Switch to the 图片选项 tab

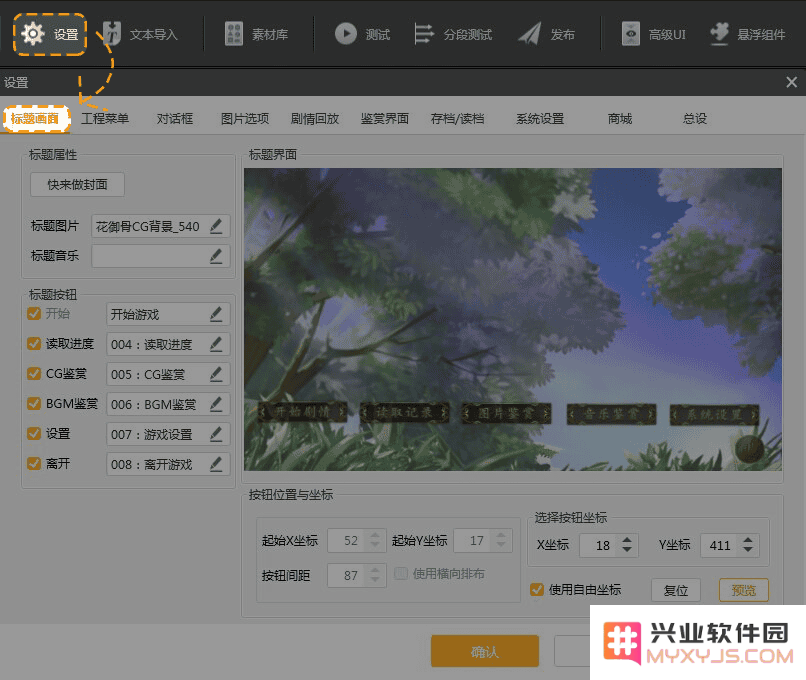pos(245,119)
